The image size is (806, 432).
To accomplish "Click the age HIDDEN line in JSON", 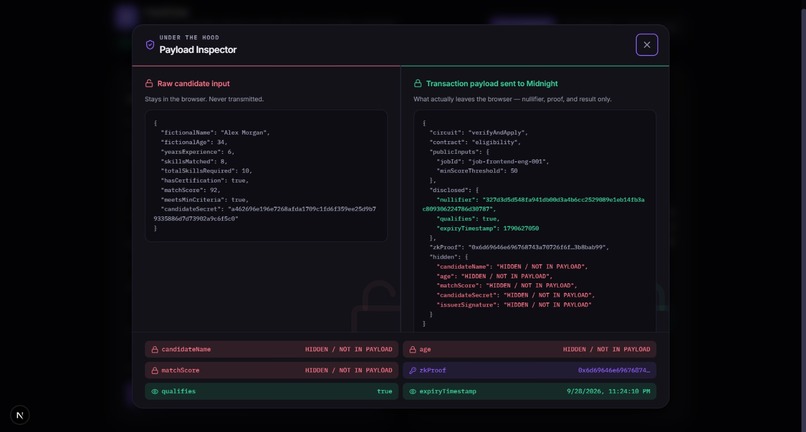I will coord(494,276).
